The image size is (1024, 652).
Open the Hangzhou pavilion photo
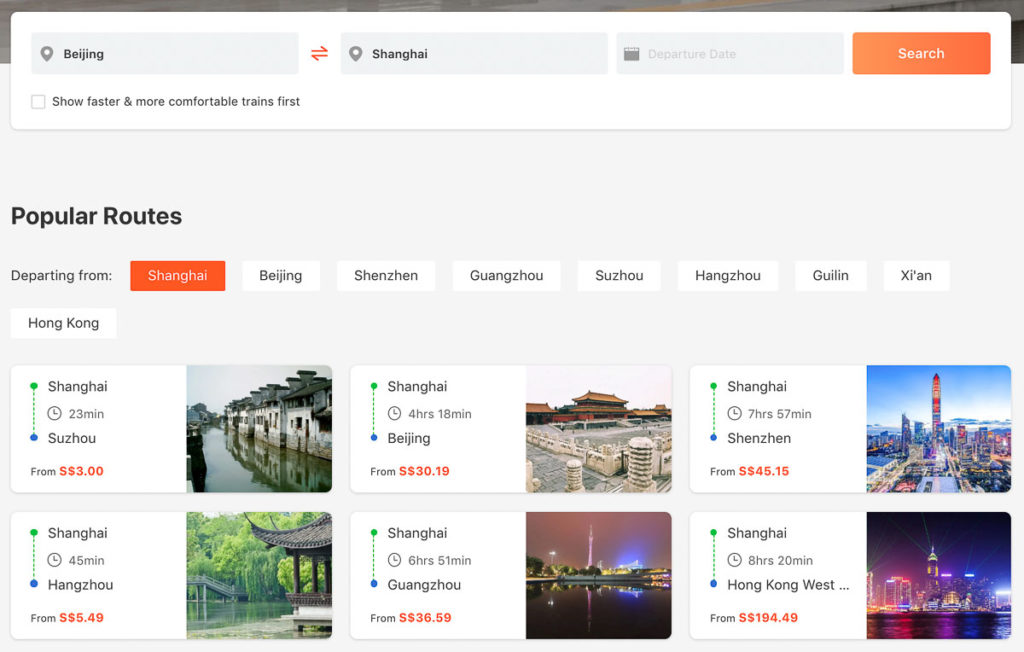[259, 576]
